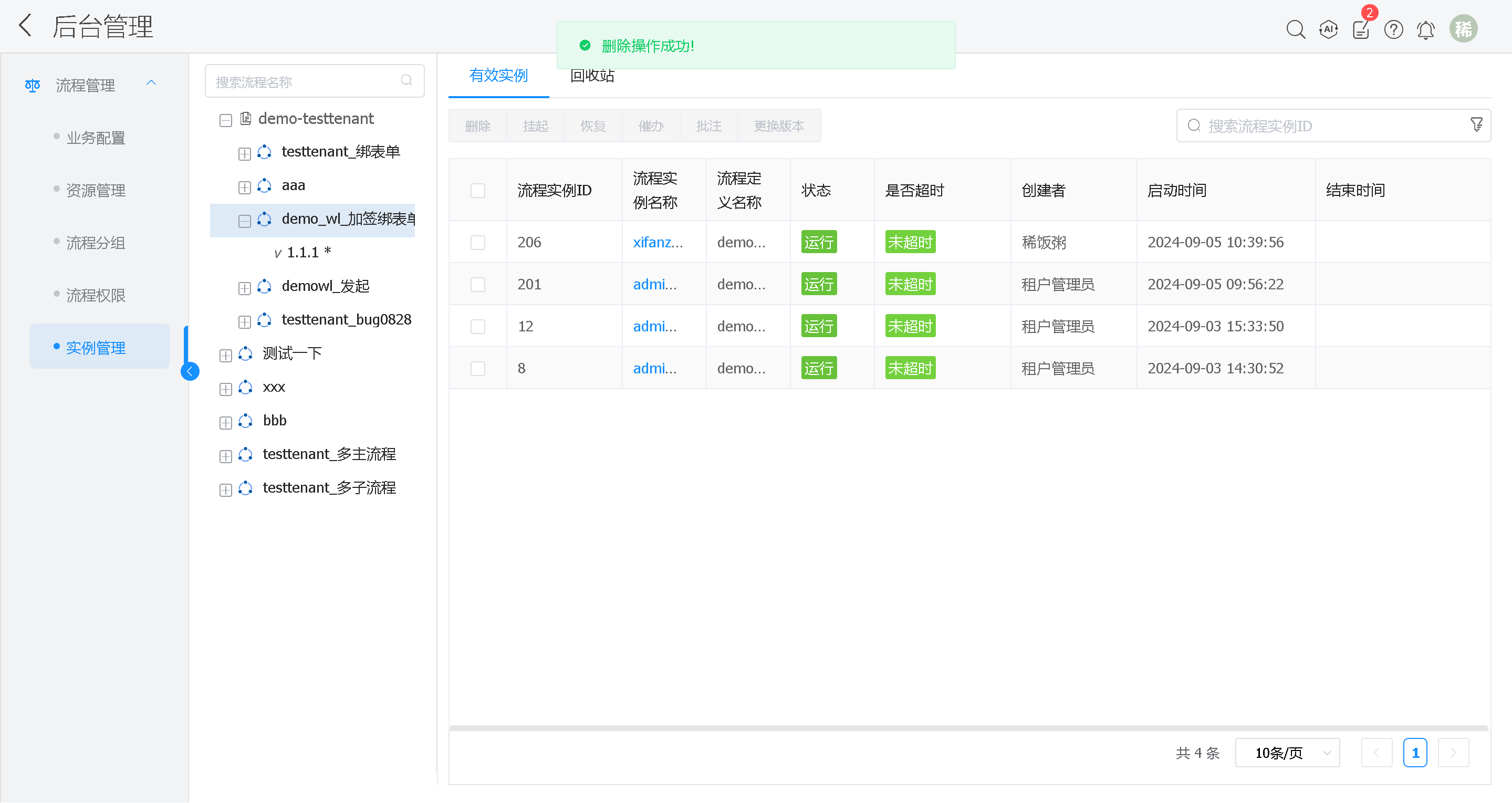The height and width of the screenshot is (803, 1512).
Task: Collapse the tree panel with blue arrow button
Action: (x=190, y=371)
